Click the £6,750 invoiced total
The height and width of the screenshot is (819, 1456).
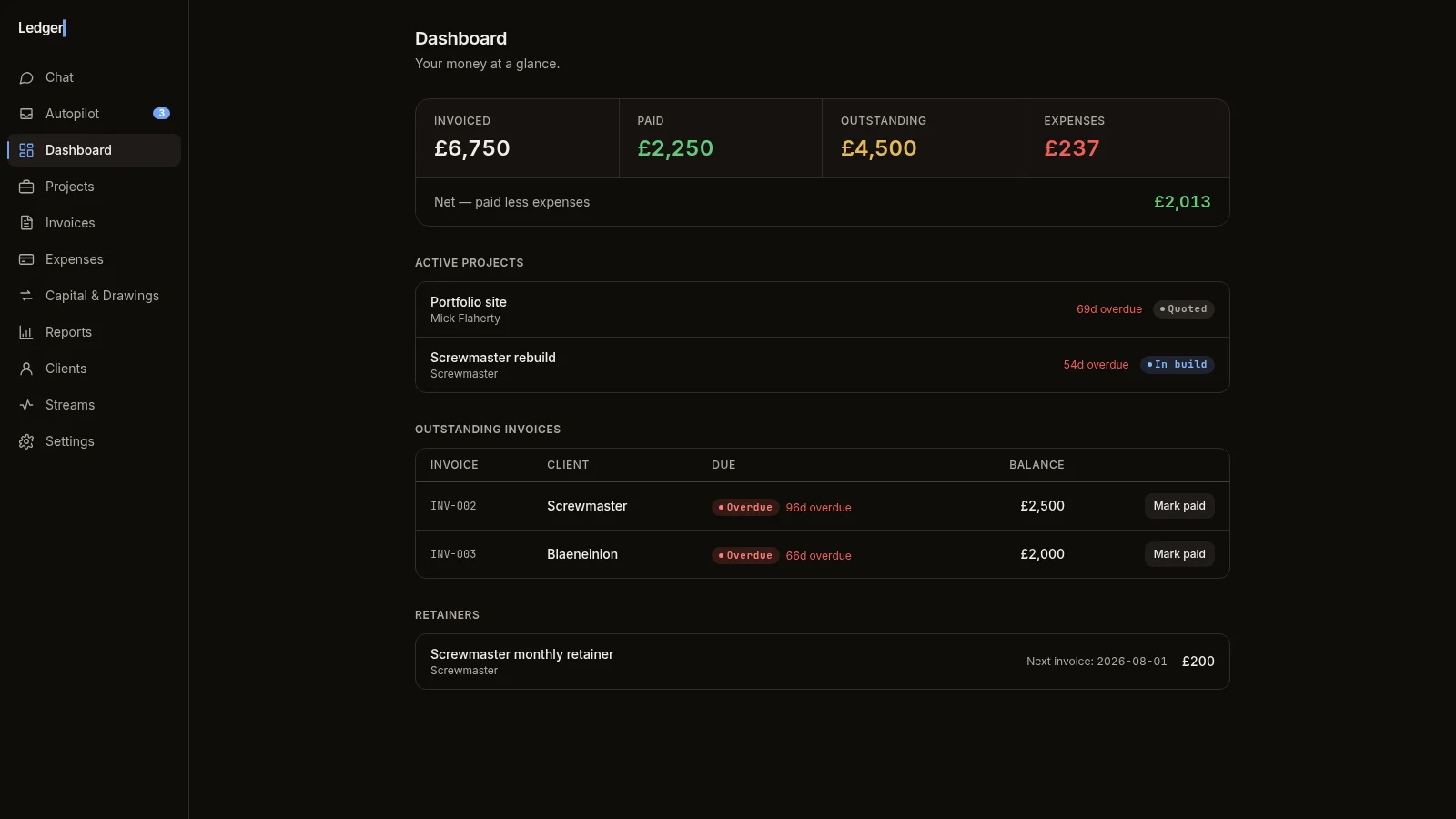tap(472, 148)
